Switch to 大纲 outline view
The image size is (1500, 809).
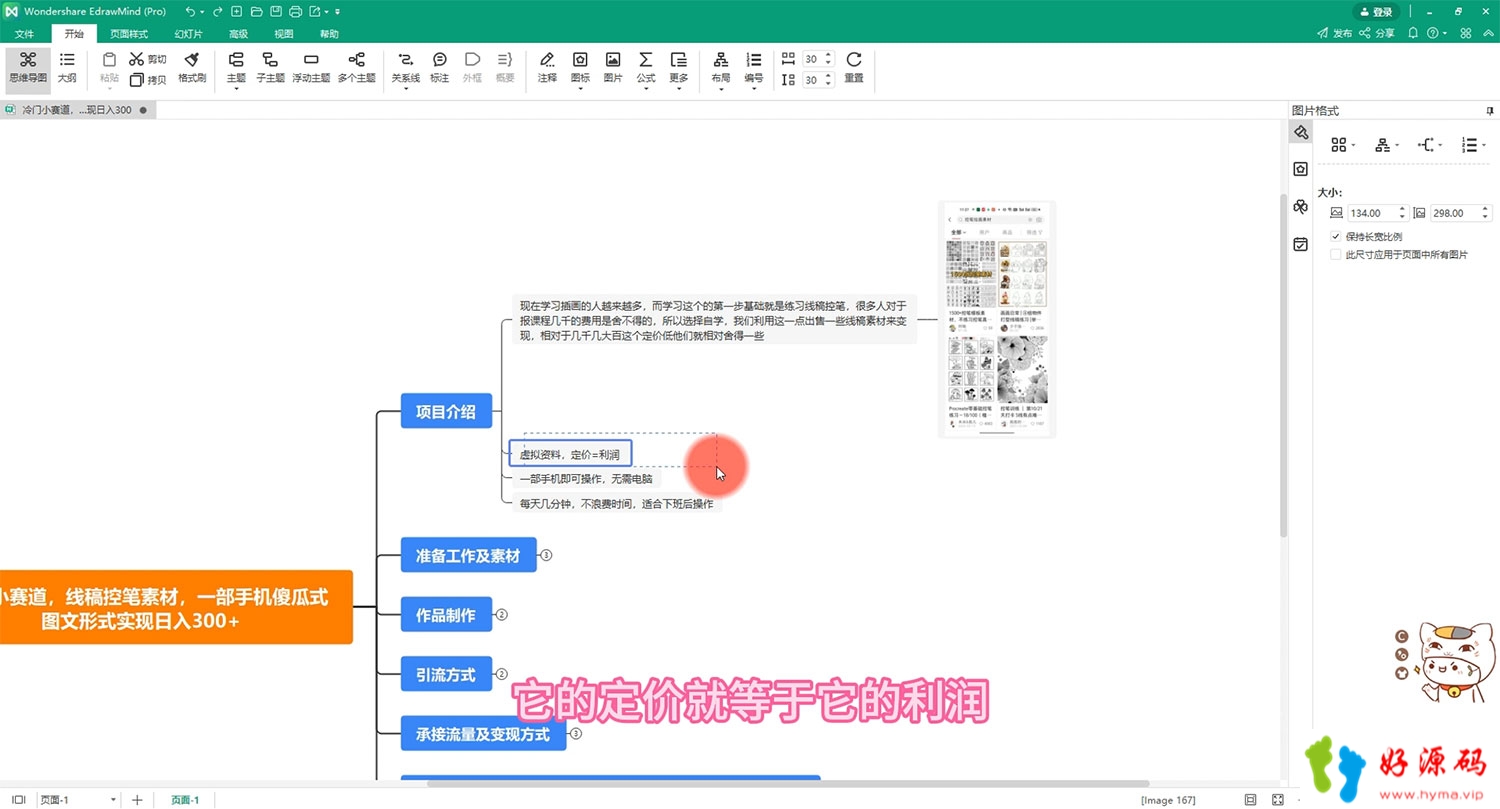(x=67, y=68)
